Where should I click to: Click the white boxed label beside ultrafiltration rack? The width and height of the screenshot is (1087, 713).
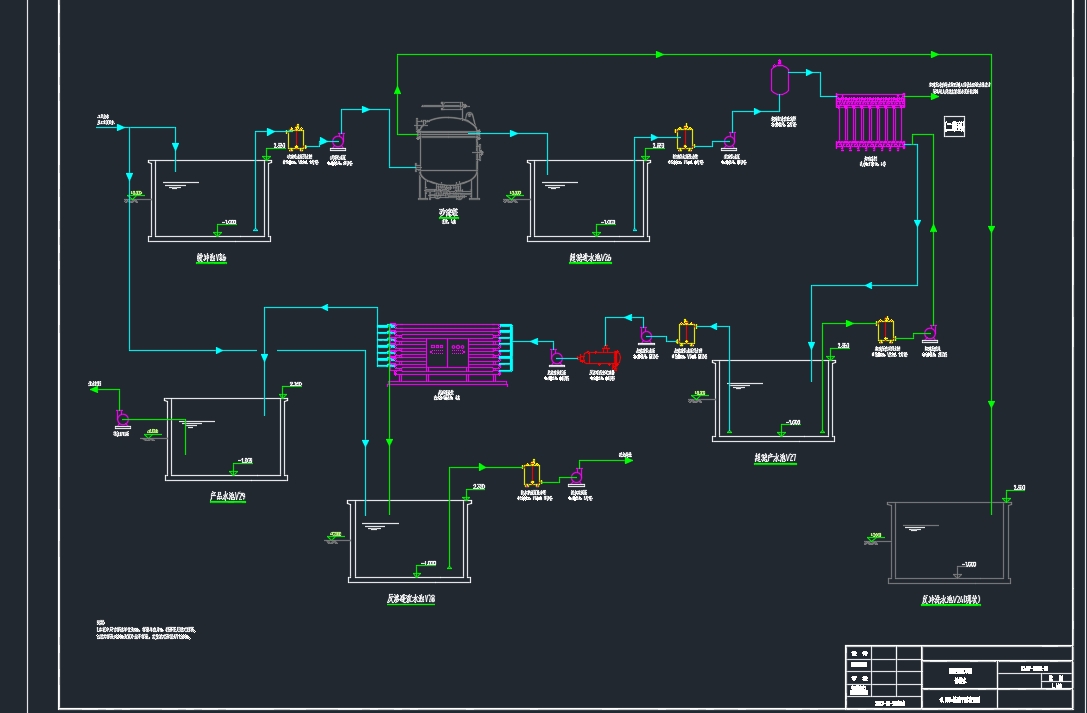coord(955,126)
